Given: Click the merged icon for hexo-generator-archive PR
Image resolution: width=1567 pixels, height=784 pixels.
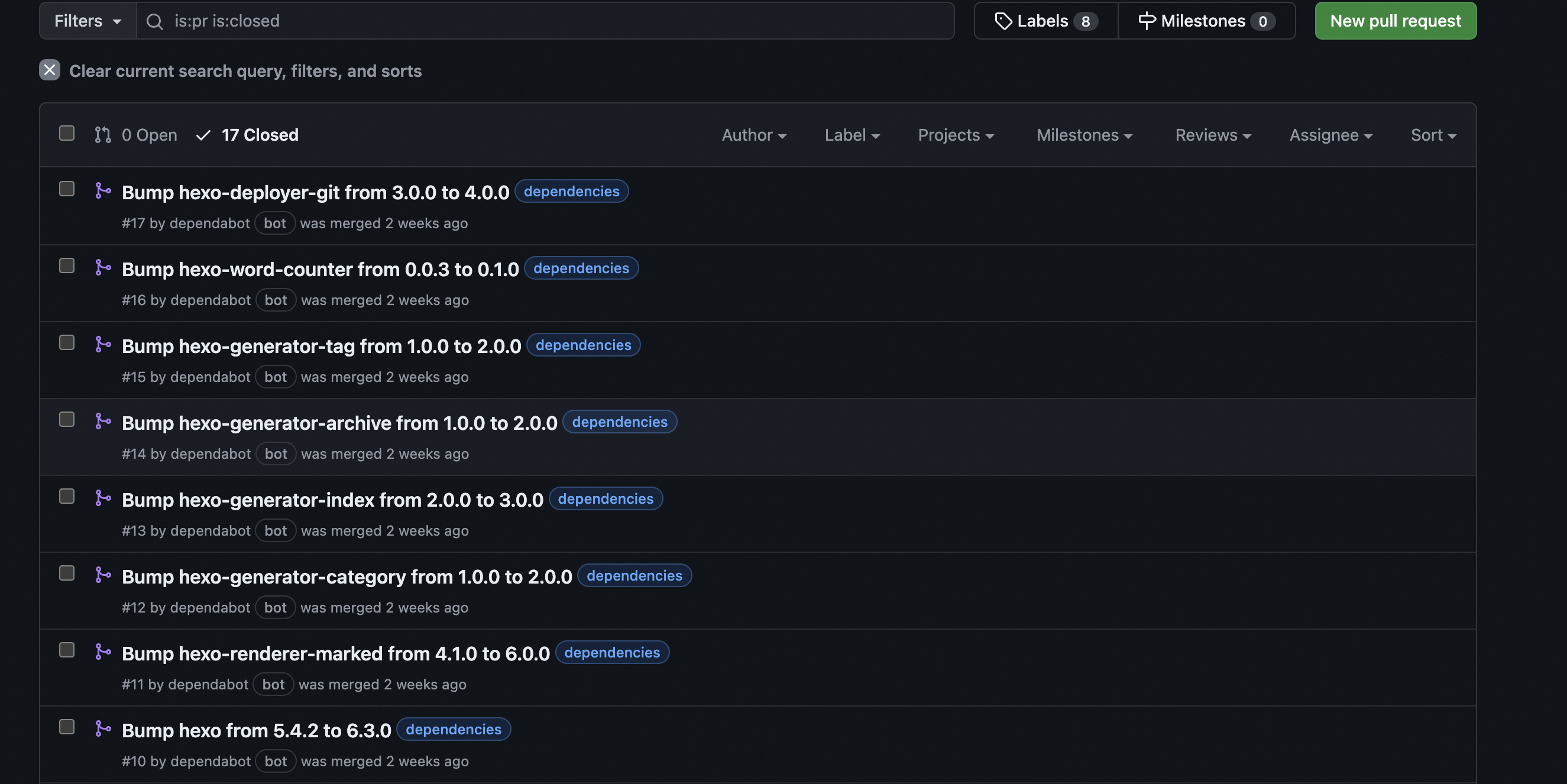Looking at the screenshot, I should tap(103, 421).
